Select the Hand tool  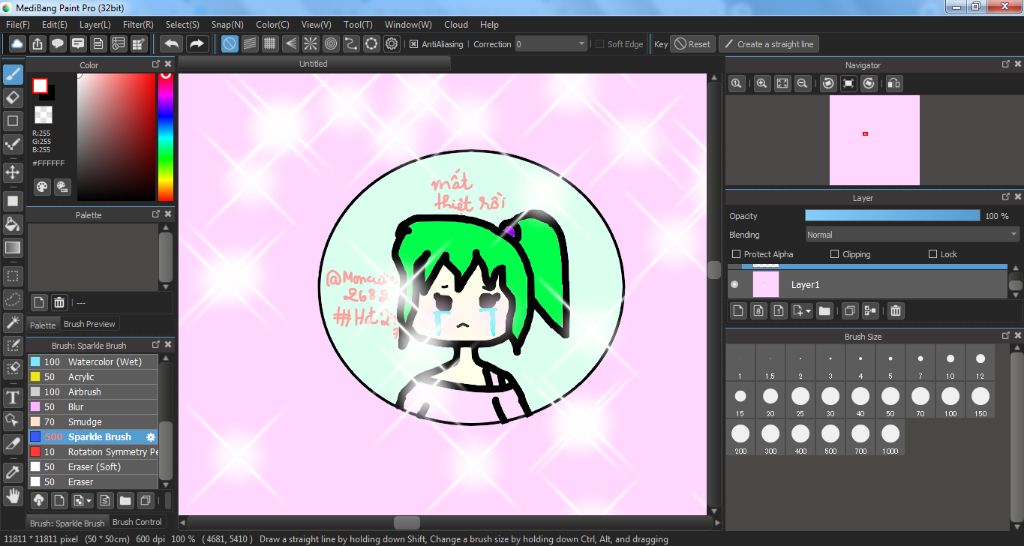pyautogui.click(x=12, y=496)
